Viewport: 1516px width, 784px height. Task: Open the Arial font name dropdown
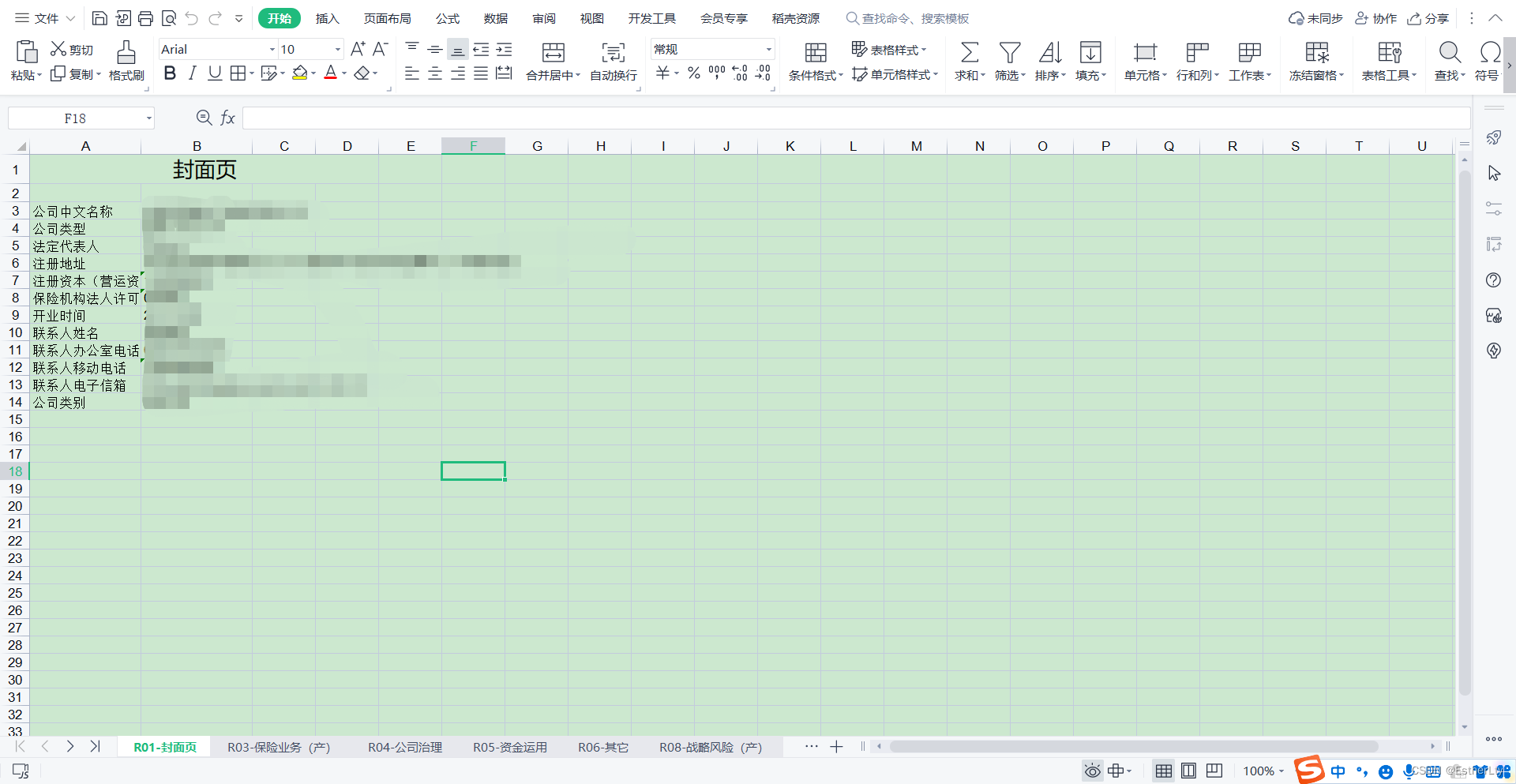tap(272, 49)
